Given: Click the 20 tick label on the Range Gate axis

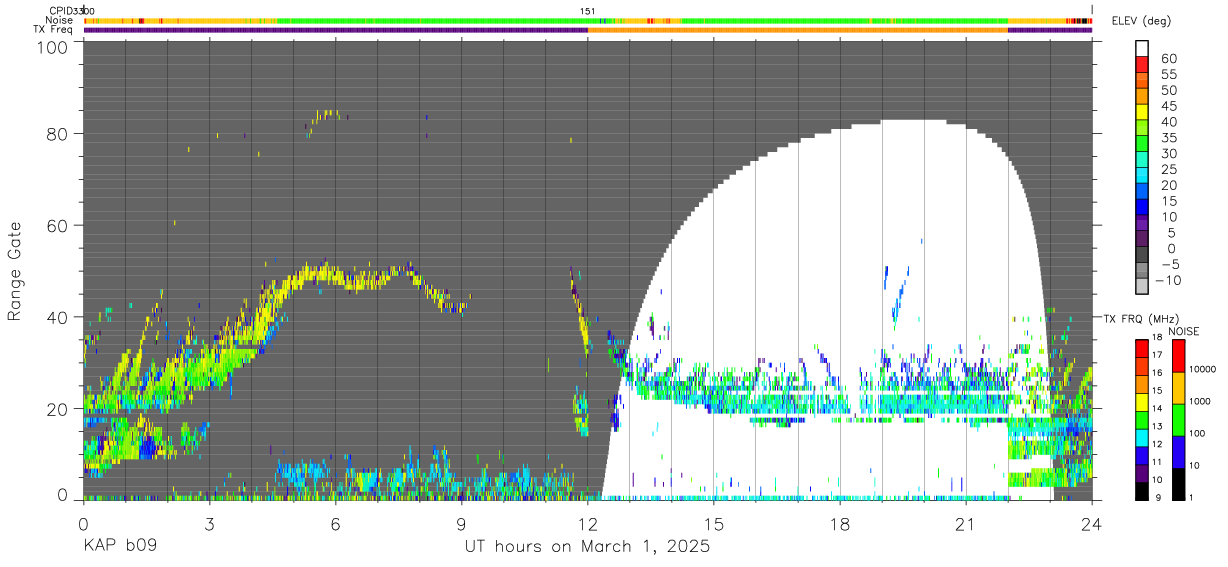Looking at the screenshot, I should coord(57,409).
